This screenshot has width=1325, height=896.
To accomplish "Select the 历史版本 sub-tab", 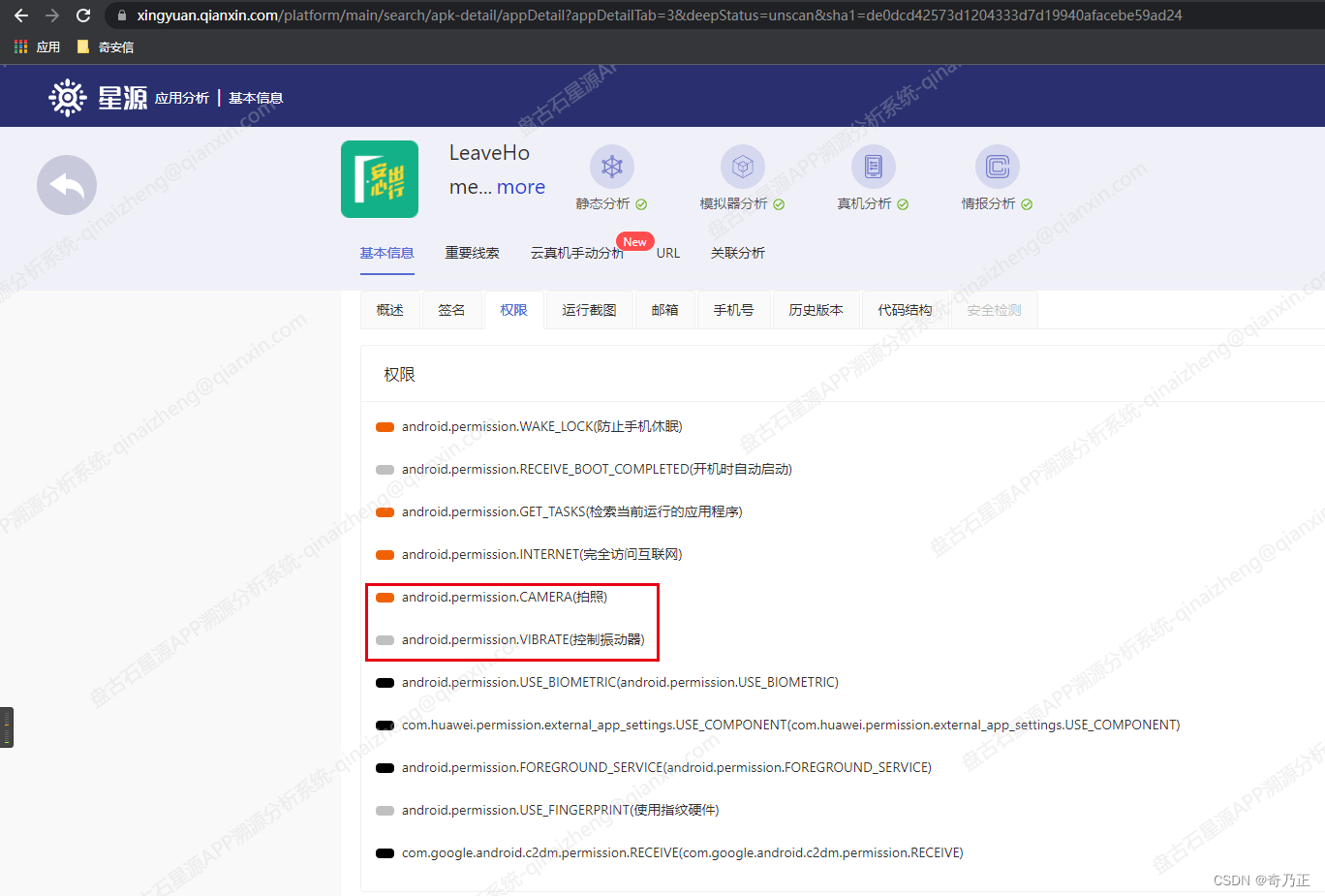I will (817, 310).
